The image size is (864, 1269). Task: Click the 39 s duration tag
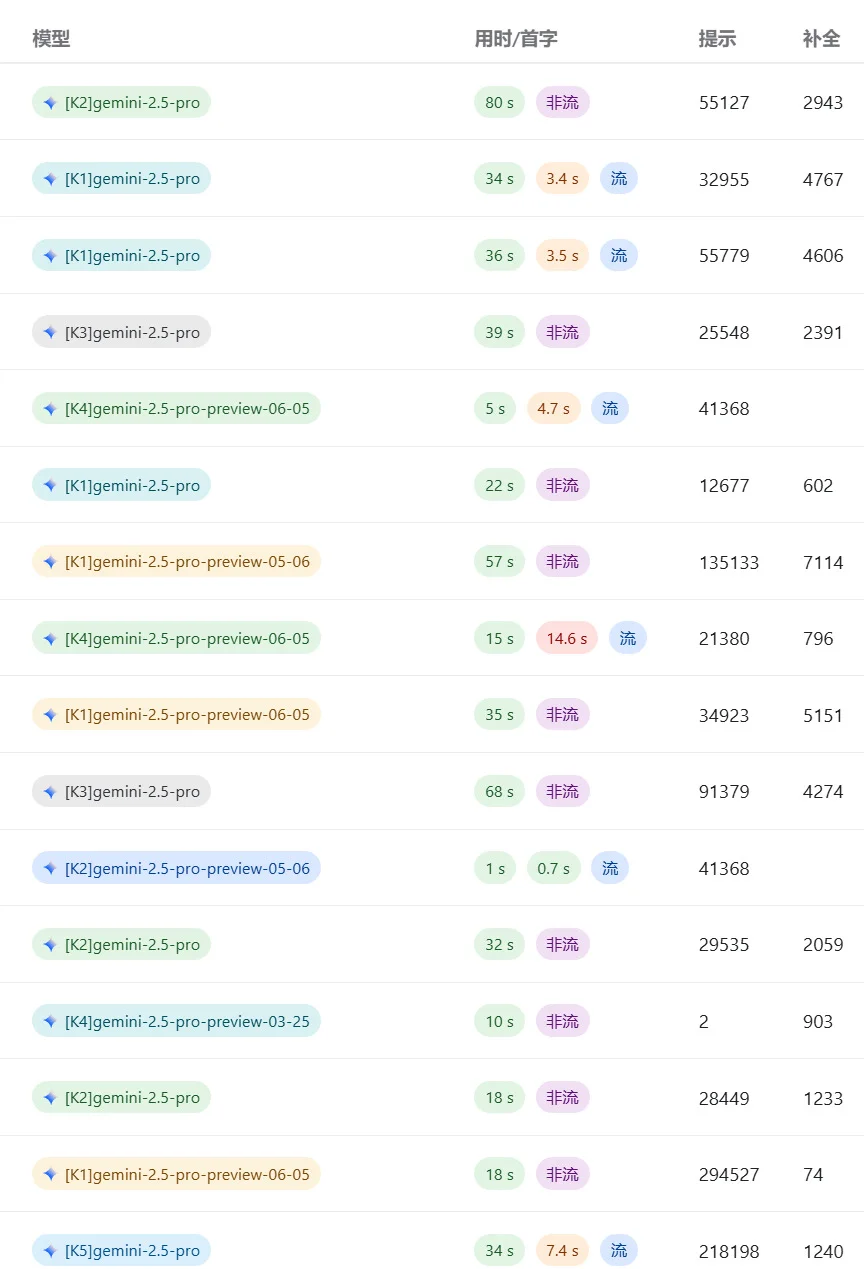click(x=499, y=332)
